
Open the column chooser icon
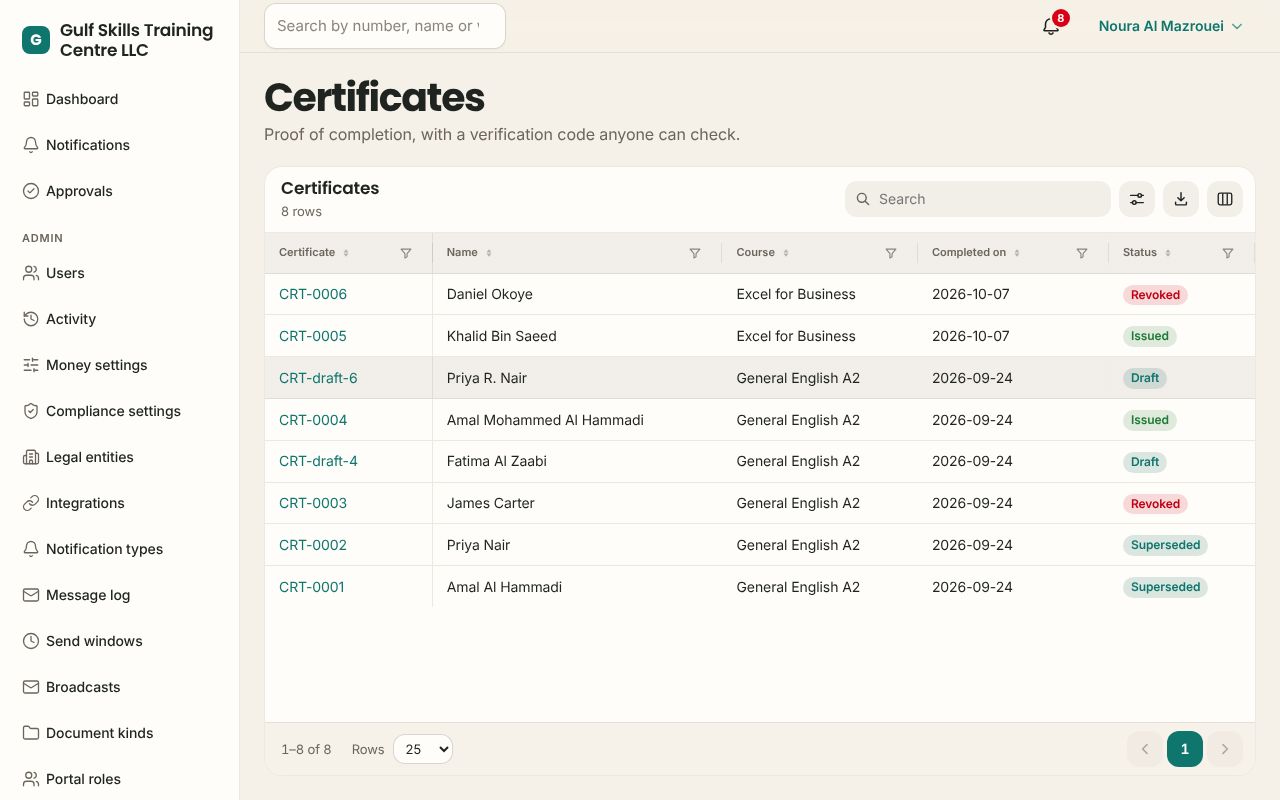point(1225,199)
